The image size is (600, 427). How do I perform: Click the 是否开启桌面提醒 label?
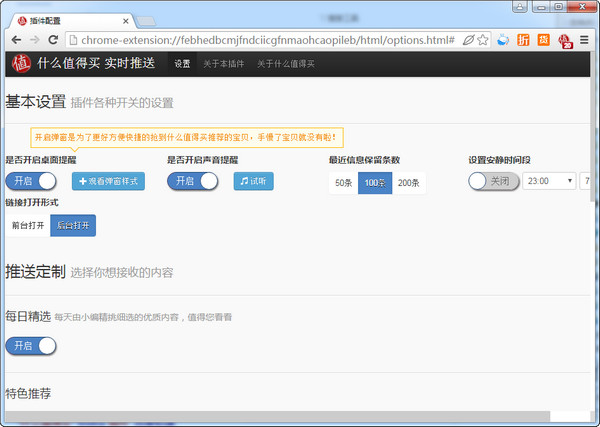pyautogui.click(x=41, y=160)
